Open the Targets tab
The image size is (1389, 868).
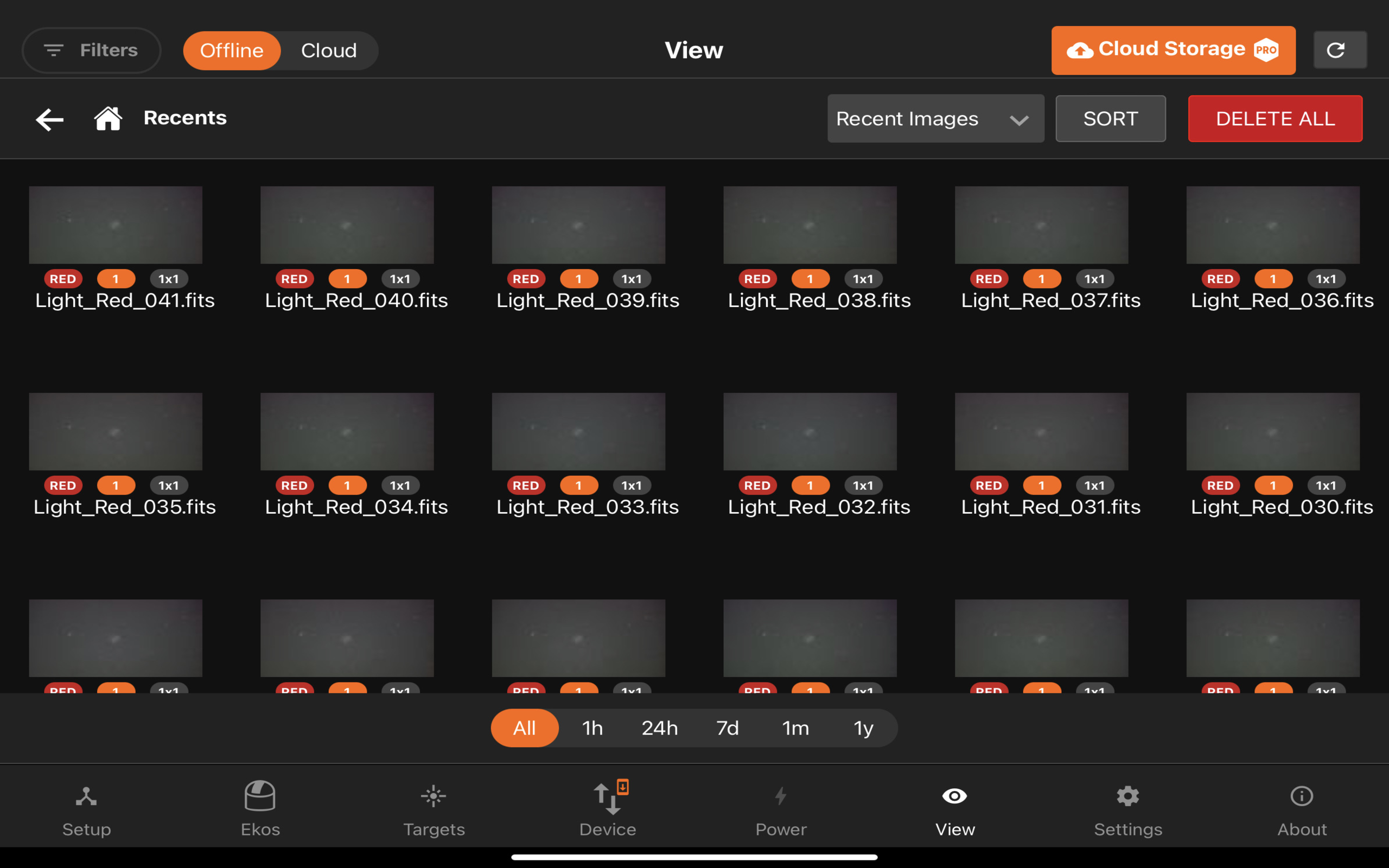point(434,809)
